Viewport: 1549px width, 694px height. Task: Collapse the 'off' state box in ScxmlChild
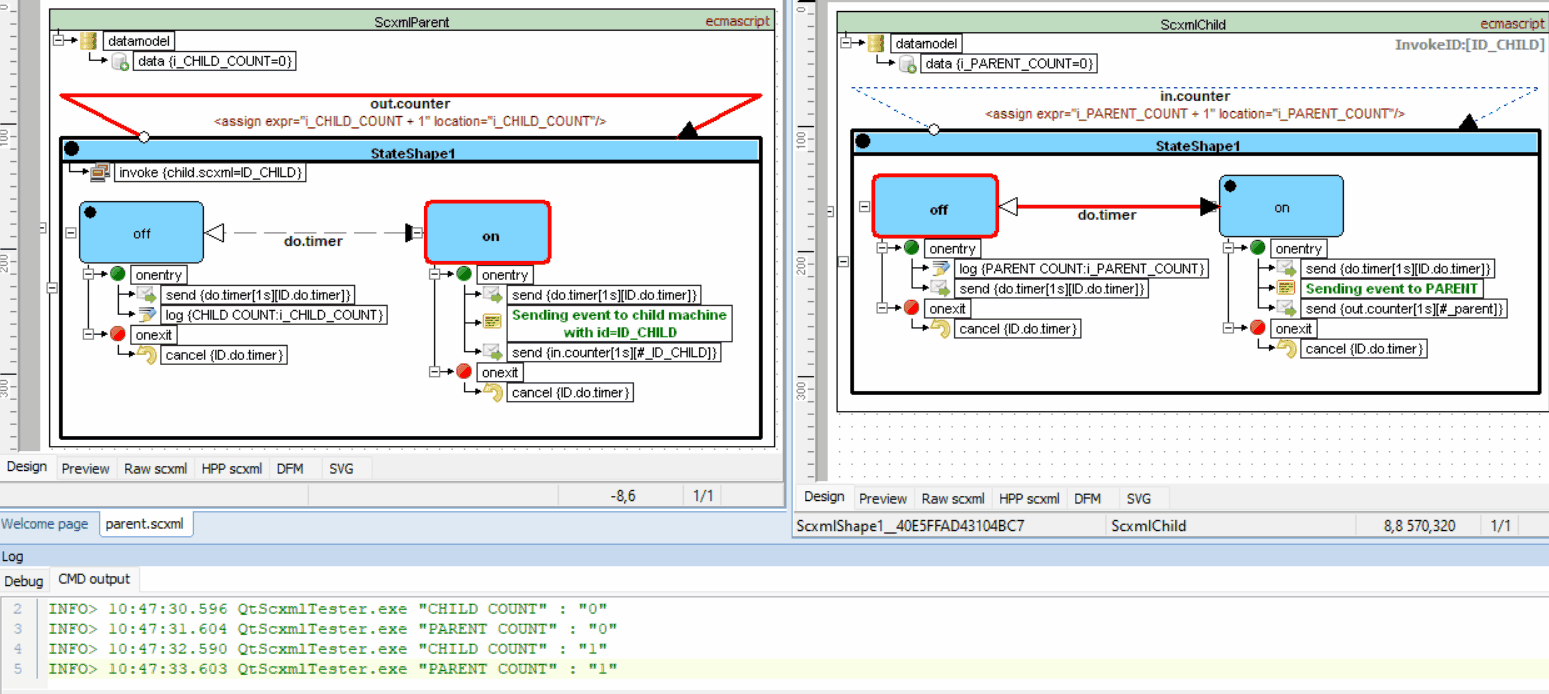[864, 207]
